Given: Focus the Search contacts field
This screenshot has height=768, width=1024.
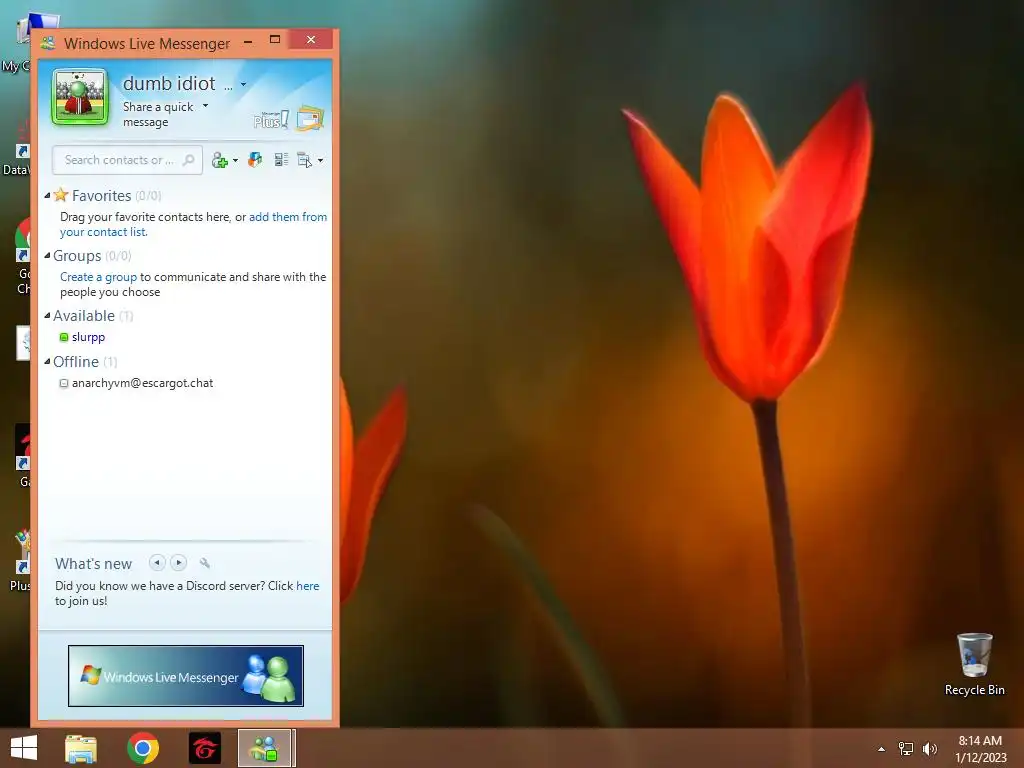Looking at the screenshot, I should 127,160.
